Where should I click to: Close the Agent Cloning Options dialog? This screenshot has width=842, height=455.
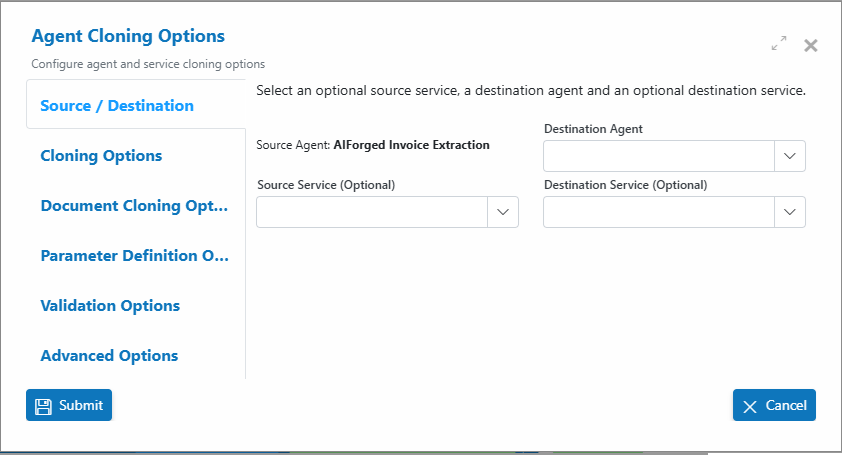(810, 46)
